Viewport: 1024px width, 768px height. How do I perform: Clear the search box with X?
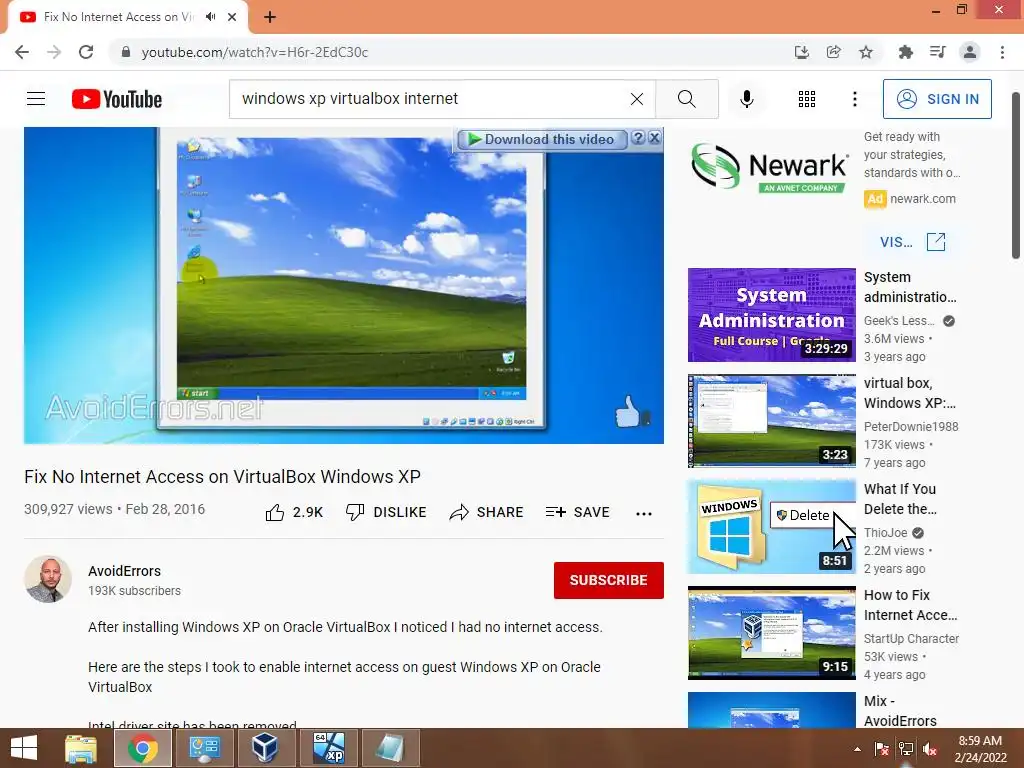point(637,99)
